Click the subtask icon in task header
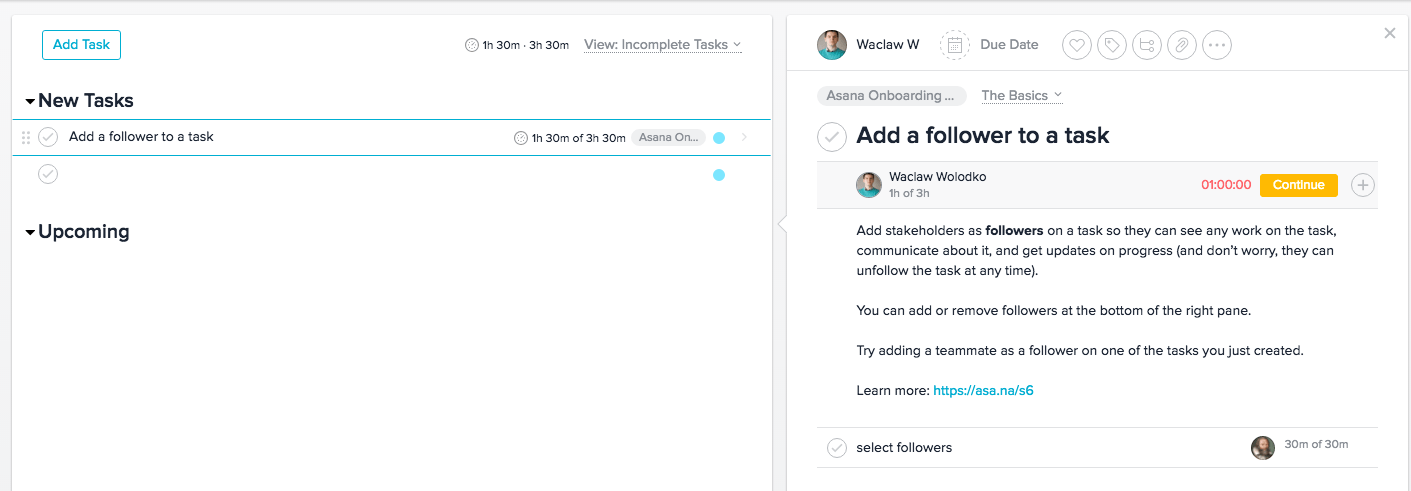Screen dimensions: 1411x491 (1146, 45)
